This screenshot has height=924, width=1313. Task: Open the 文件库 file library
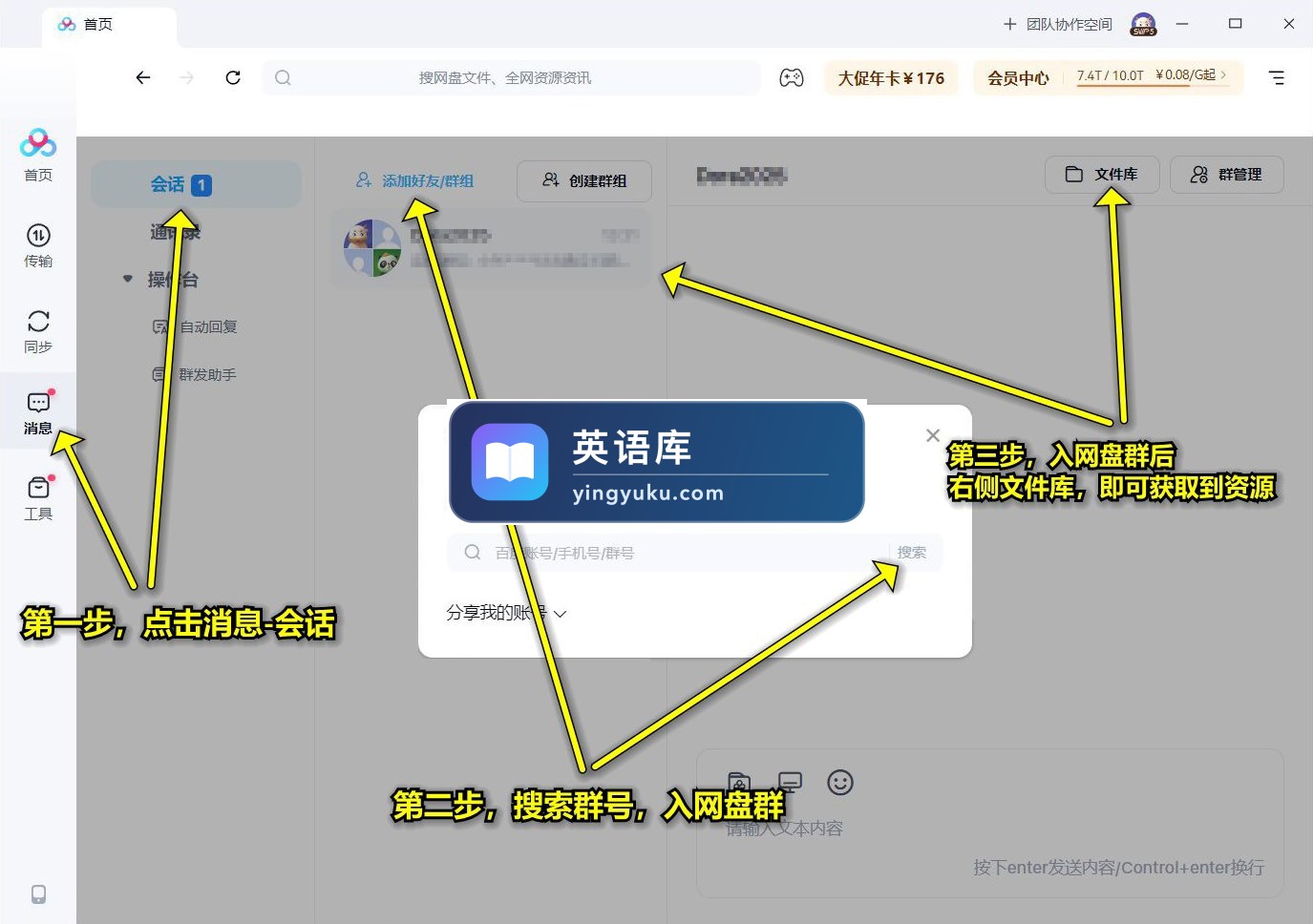click(x=1103, y=175)
